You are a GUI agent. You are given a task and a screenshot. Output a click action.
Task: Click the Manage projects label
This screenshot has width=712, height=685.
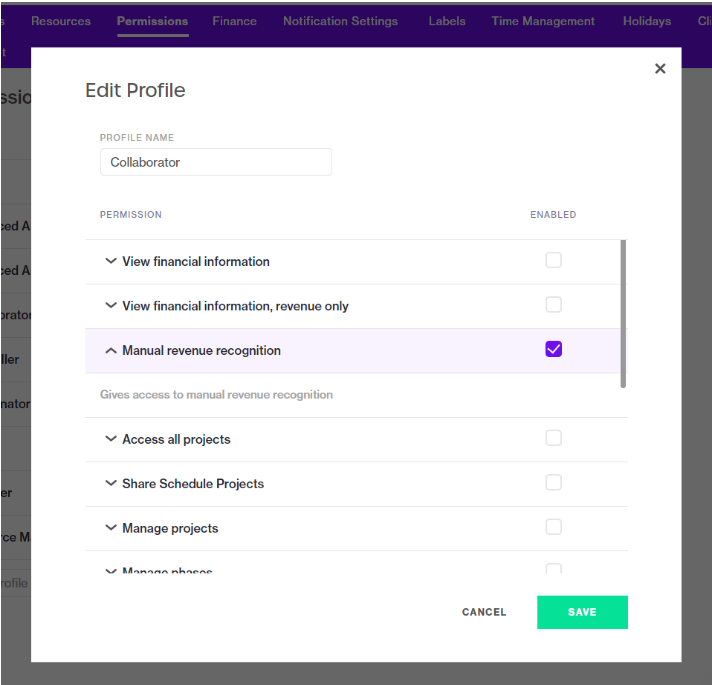click(170, 528)
